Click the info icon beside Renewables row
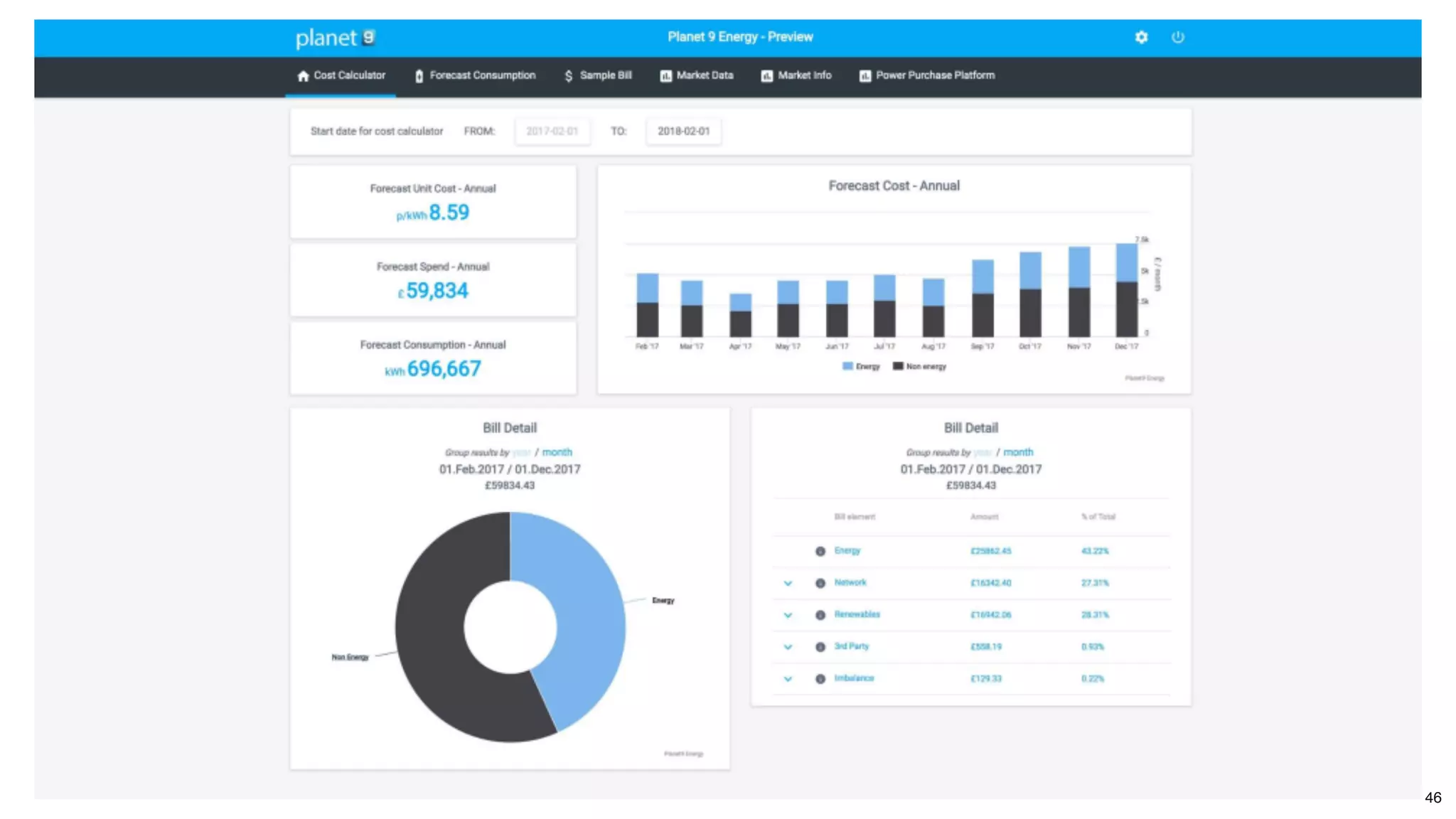 (820, 615)
